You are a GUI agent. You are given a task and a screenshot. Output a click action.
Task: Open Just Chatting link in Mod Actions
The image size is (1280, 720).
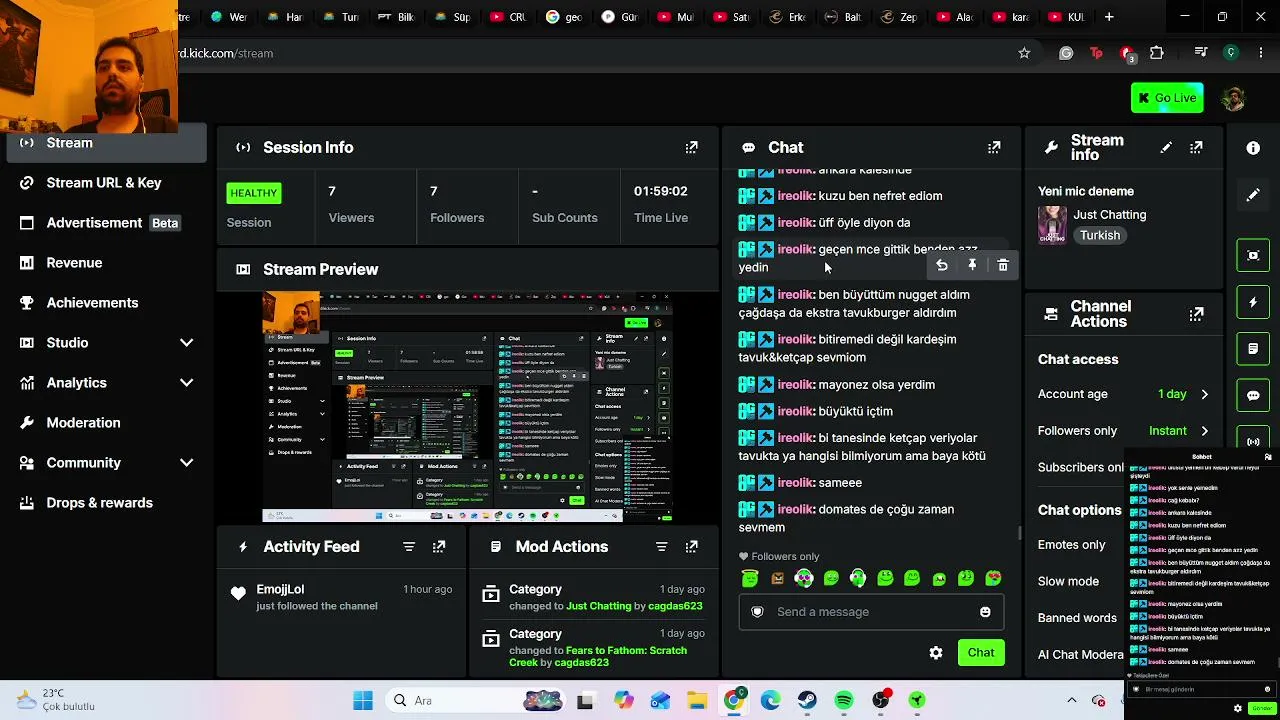pos(598,606)
